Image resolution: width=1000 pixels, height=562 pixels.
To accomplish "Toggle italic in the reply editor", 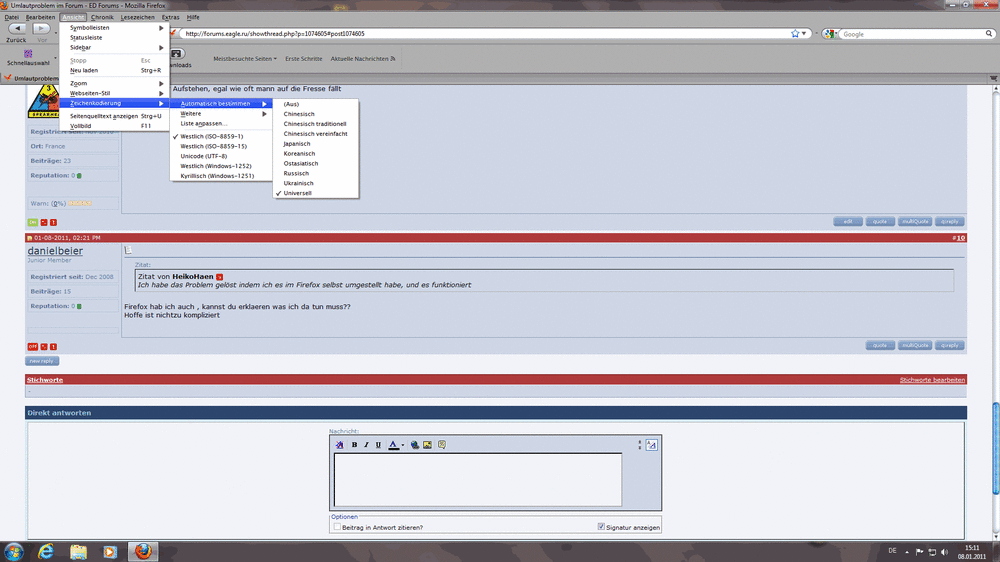I will (x=366, y=445).
